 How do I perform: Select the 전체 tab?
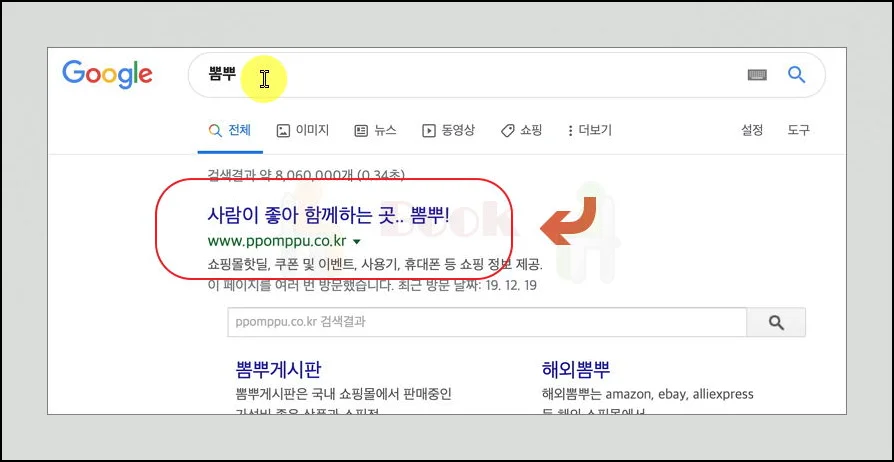[230, 131]
